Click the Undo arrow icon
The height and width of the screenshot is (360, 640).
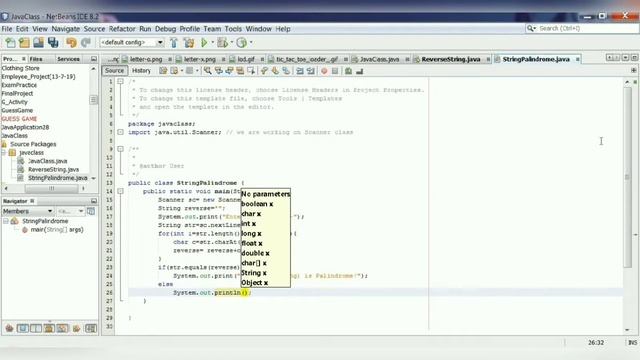tap(71, 42)
